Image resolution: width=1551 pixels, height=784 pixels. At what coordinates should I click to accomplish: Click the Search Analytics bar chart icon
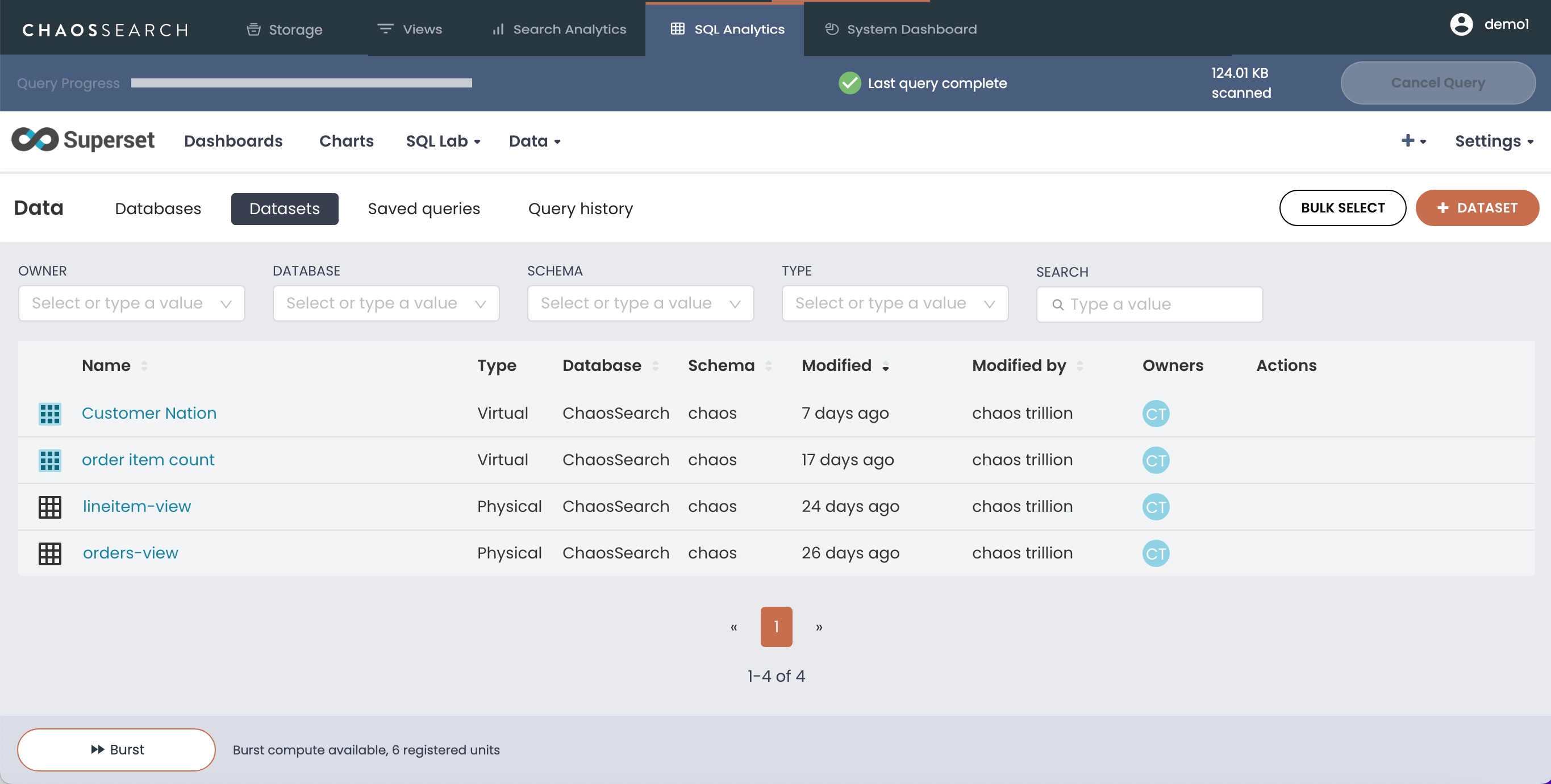click(498, 29)
